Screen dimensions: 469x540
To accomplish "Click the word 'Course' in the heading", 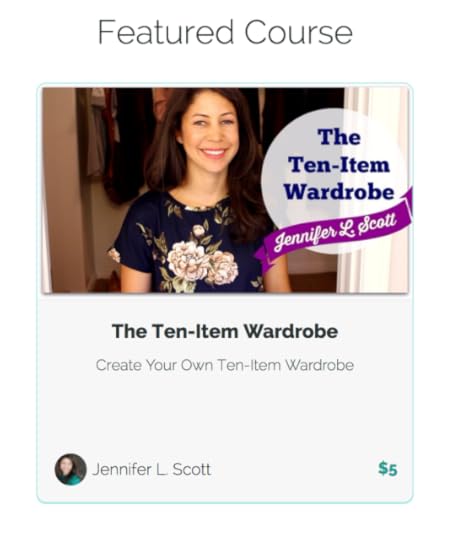I will (x=299, y=32).
